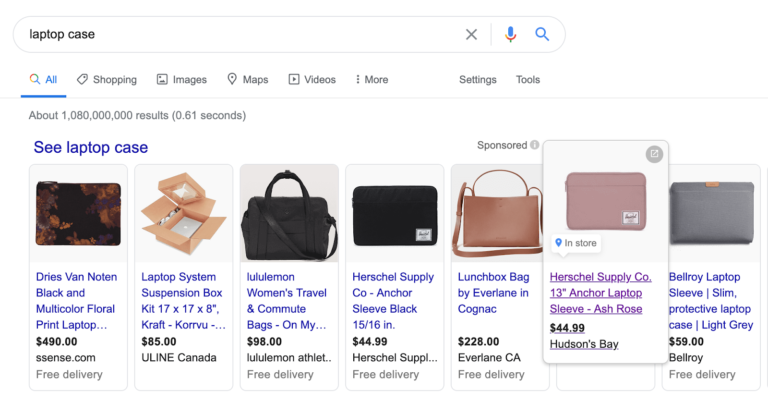The width and height of the screenshot is (768, 403).
Task: Open the Videos results tab
Action: tap(312, 80)
